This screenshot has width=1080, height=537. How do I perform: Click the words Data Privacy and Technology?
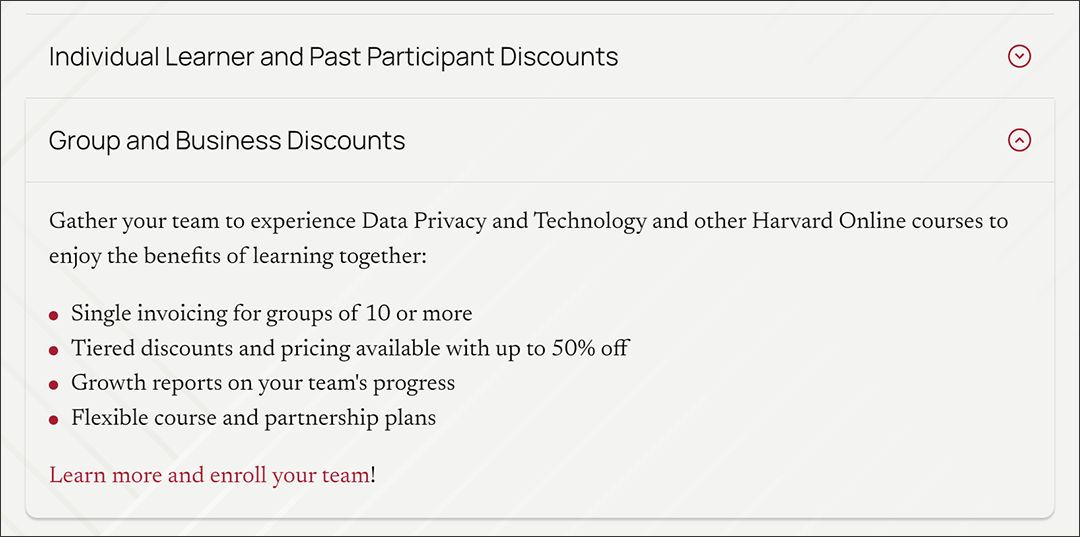[503, 222]
